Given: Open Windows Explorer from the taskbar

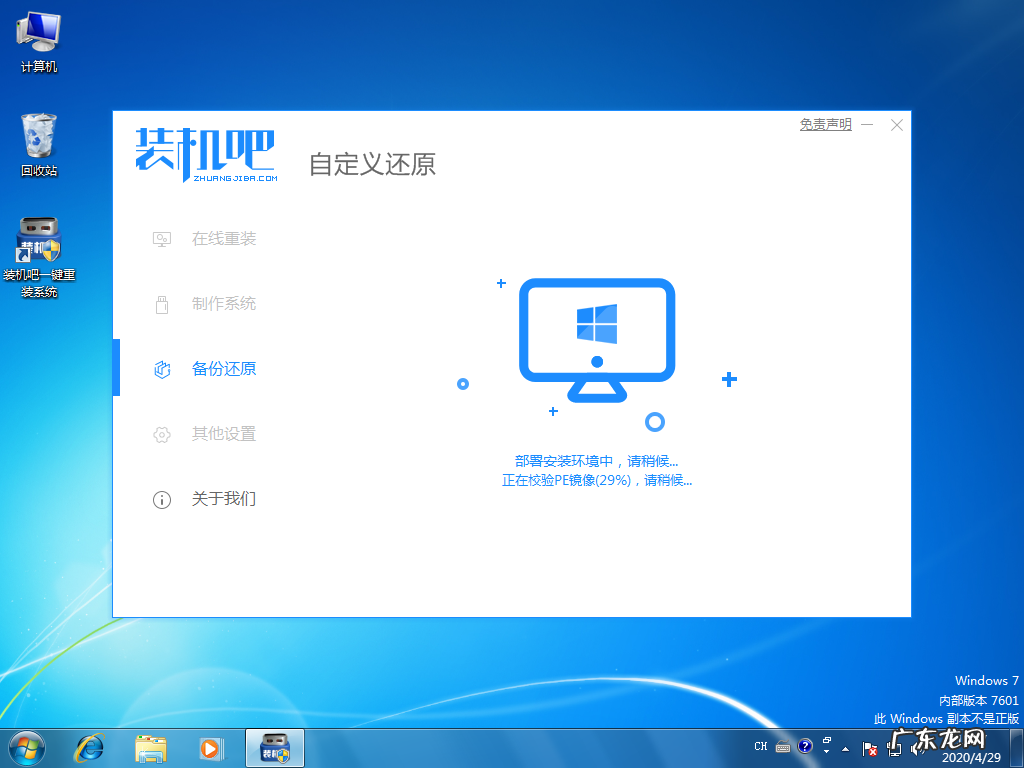Looking at the screenshot, I should point(150,747).
